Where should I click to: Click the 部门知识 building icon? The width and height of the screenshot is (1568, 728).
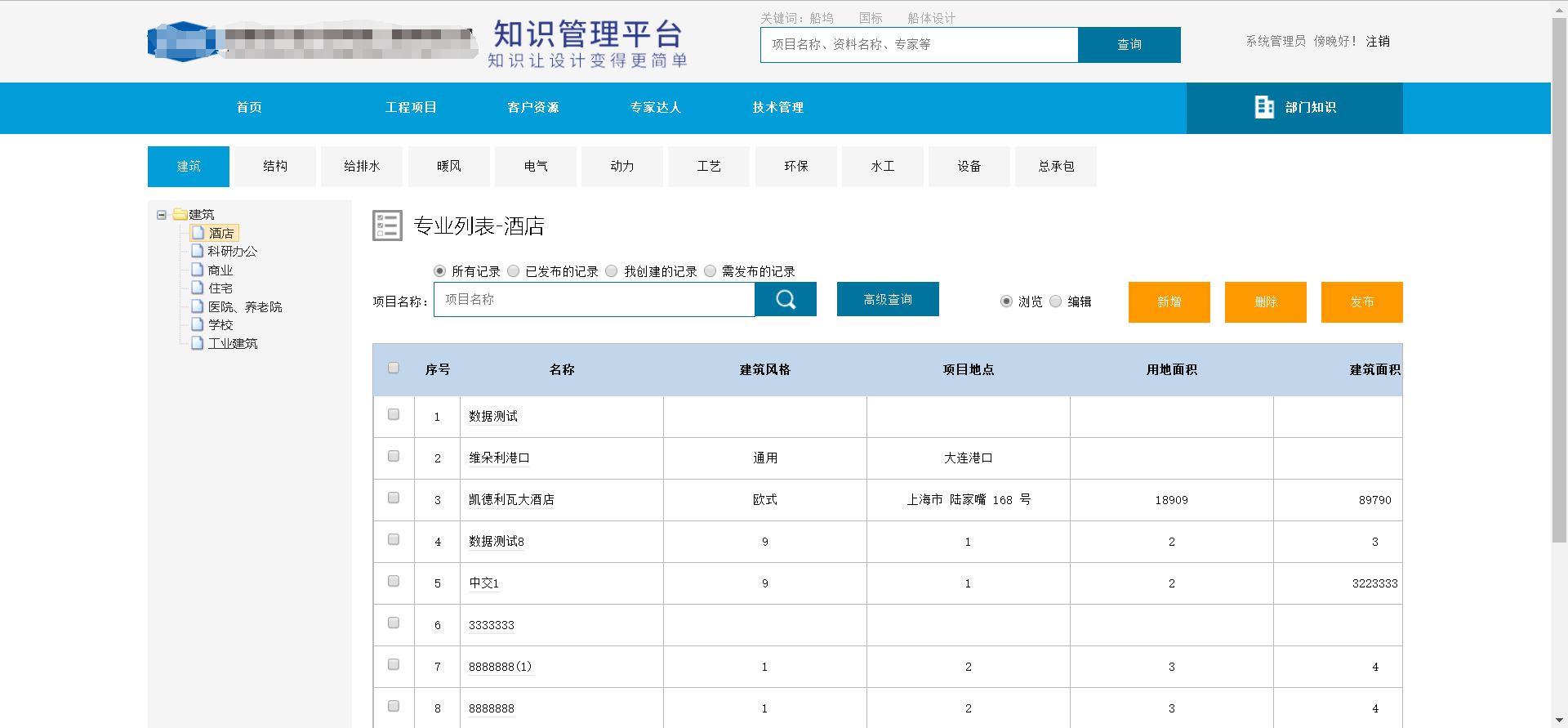click(x=1264, y=107)
